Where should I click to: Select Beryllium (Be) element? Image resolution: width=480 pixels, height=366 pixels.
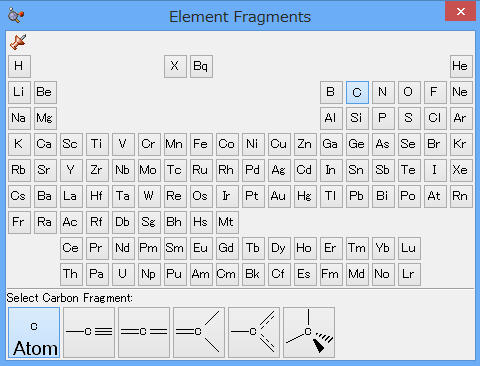tap(45, 92)
